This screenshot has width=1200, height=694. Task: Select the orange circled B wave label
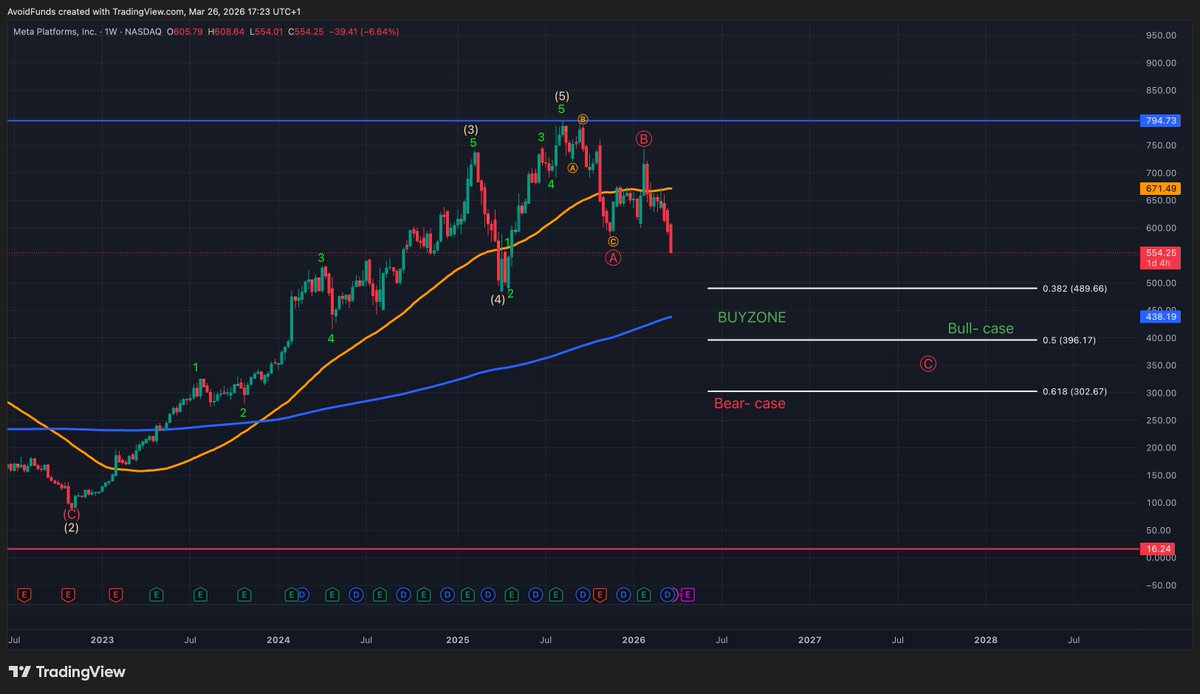point(583,118)
